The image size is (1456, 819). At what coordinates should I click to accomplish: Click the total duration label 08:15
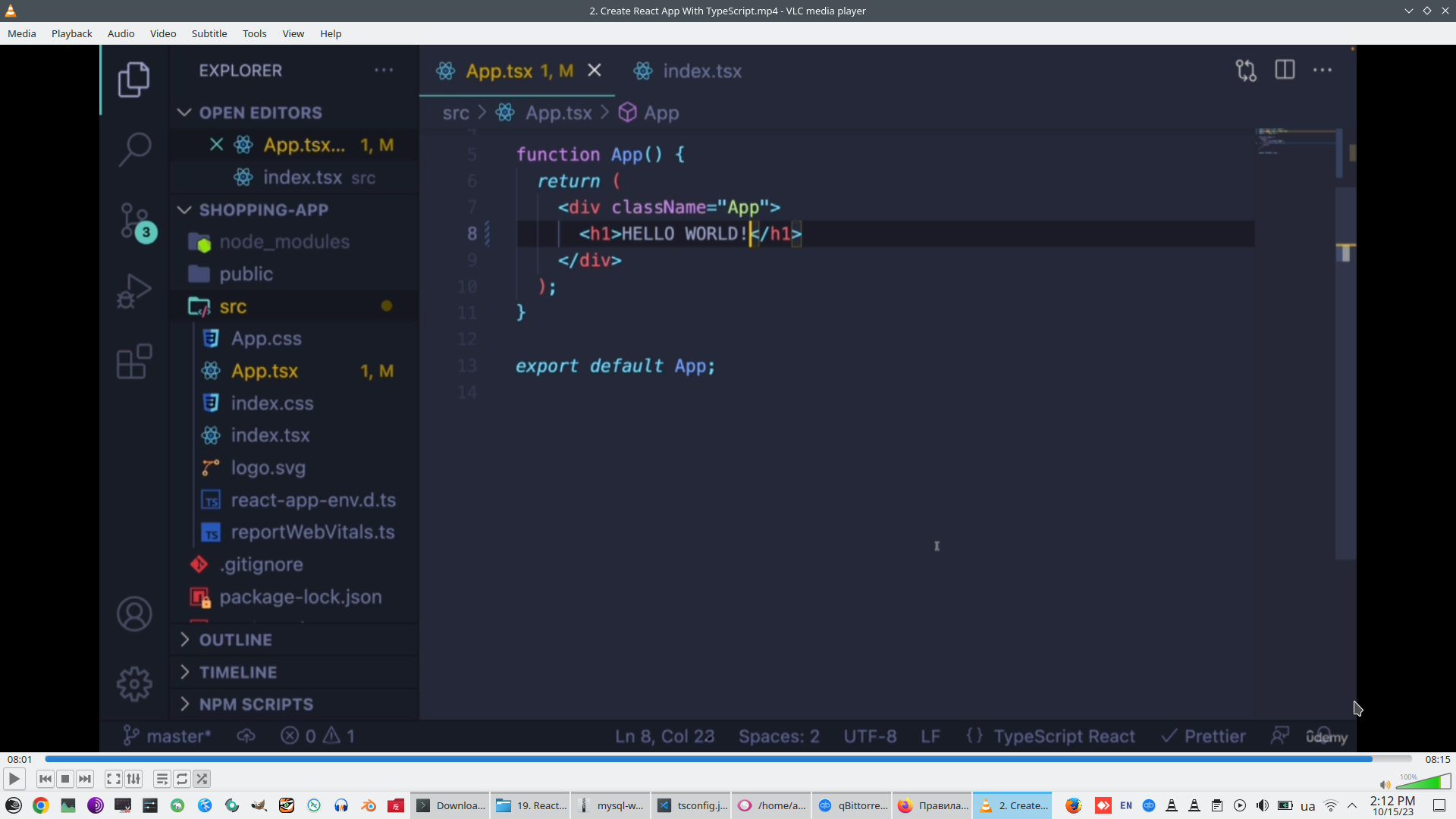pos(1437,759)
